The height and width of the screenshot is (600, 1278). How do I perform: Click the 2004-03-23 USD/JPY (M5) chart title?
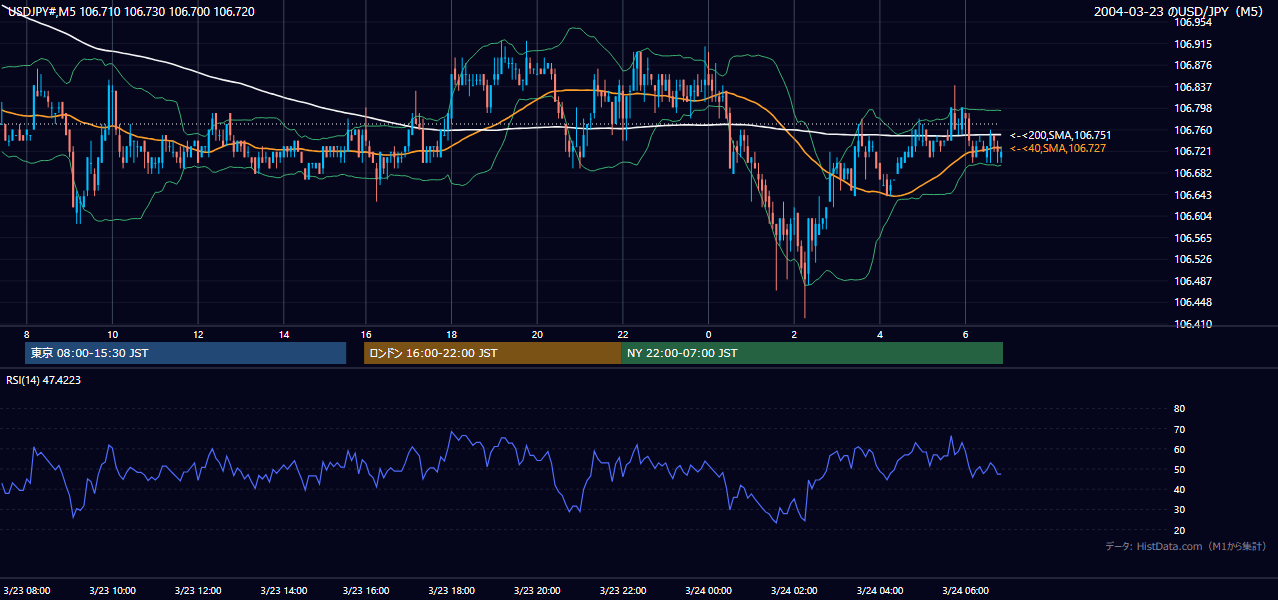coord(1180,12)
